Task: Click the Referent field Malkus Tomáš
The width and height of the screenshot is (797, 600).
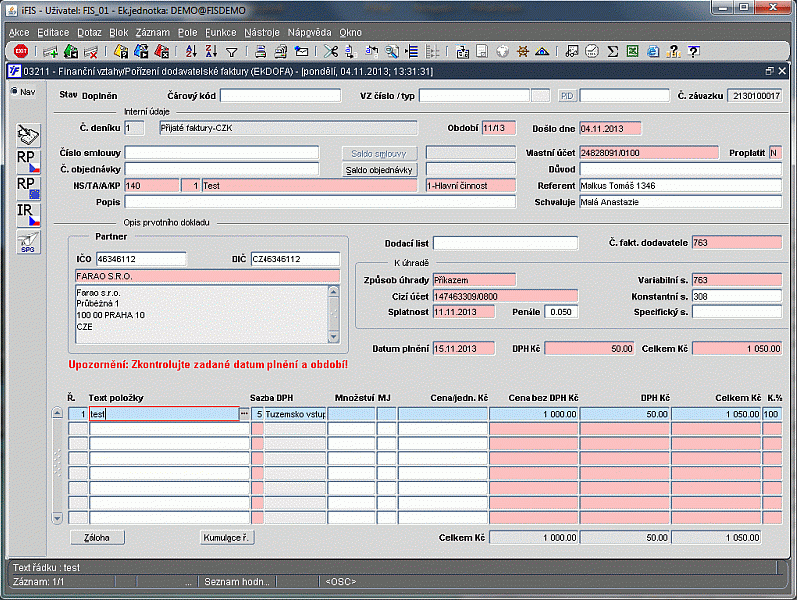Action: [680, 186]
